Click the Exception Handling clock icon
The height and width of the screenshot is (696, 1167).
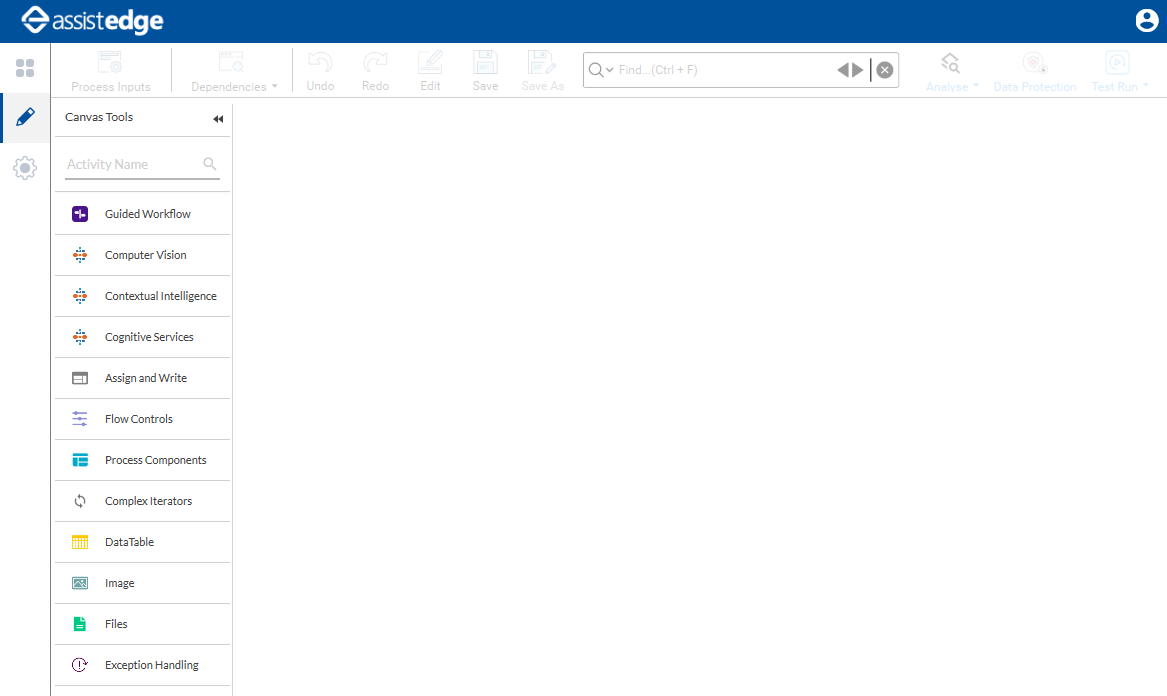click(80, 665)
